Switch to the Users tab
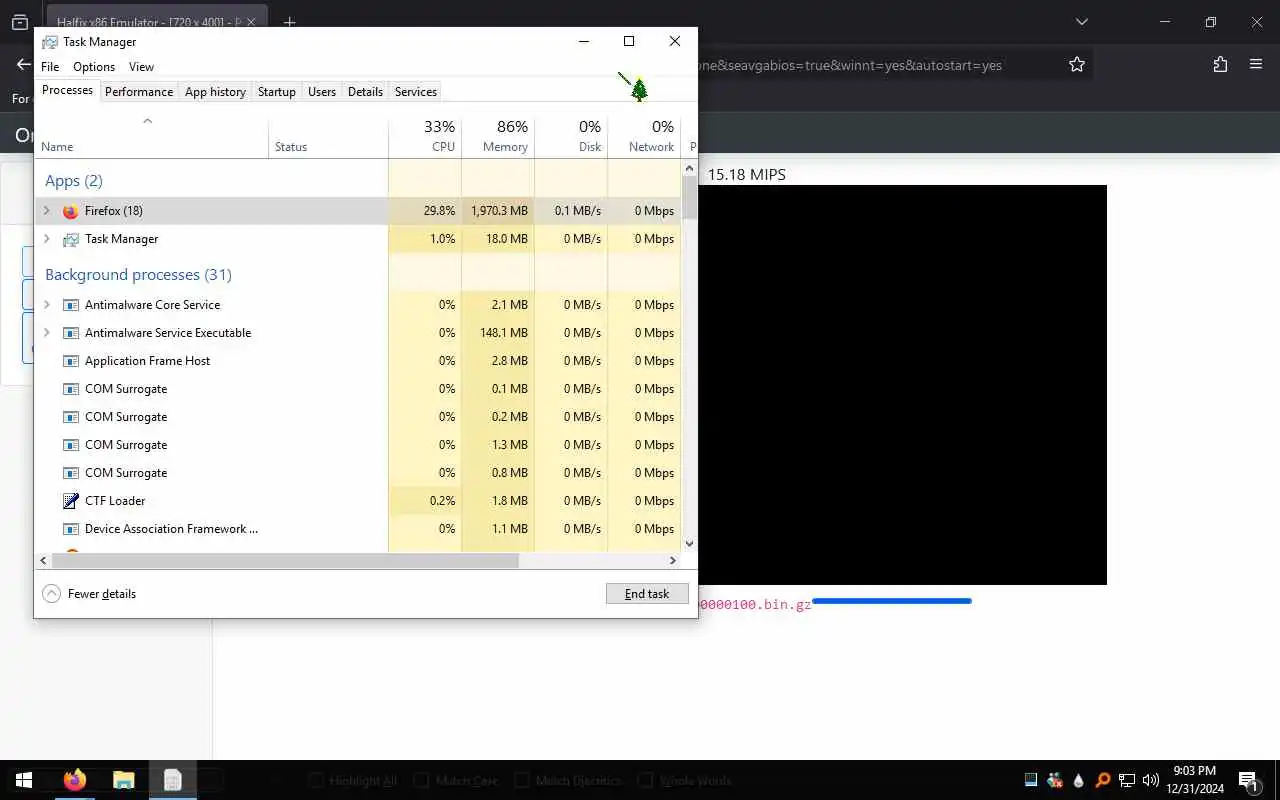Image resolution: width=1280 pixels, height=800 pixels. tap(322, 92)
